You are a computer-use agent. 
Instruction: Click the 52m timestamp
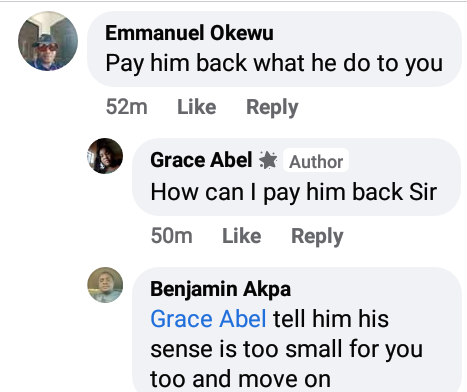click(x=126, y=107)
